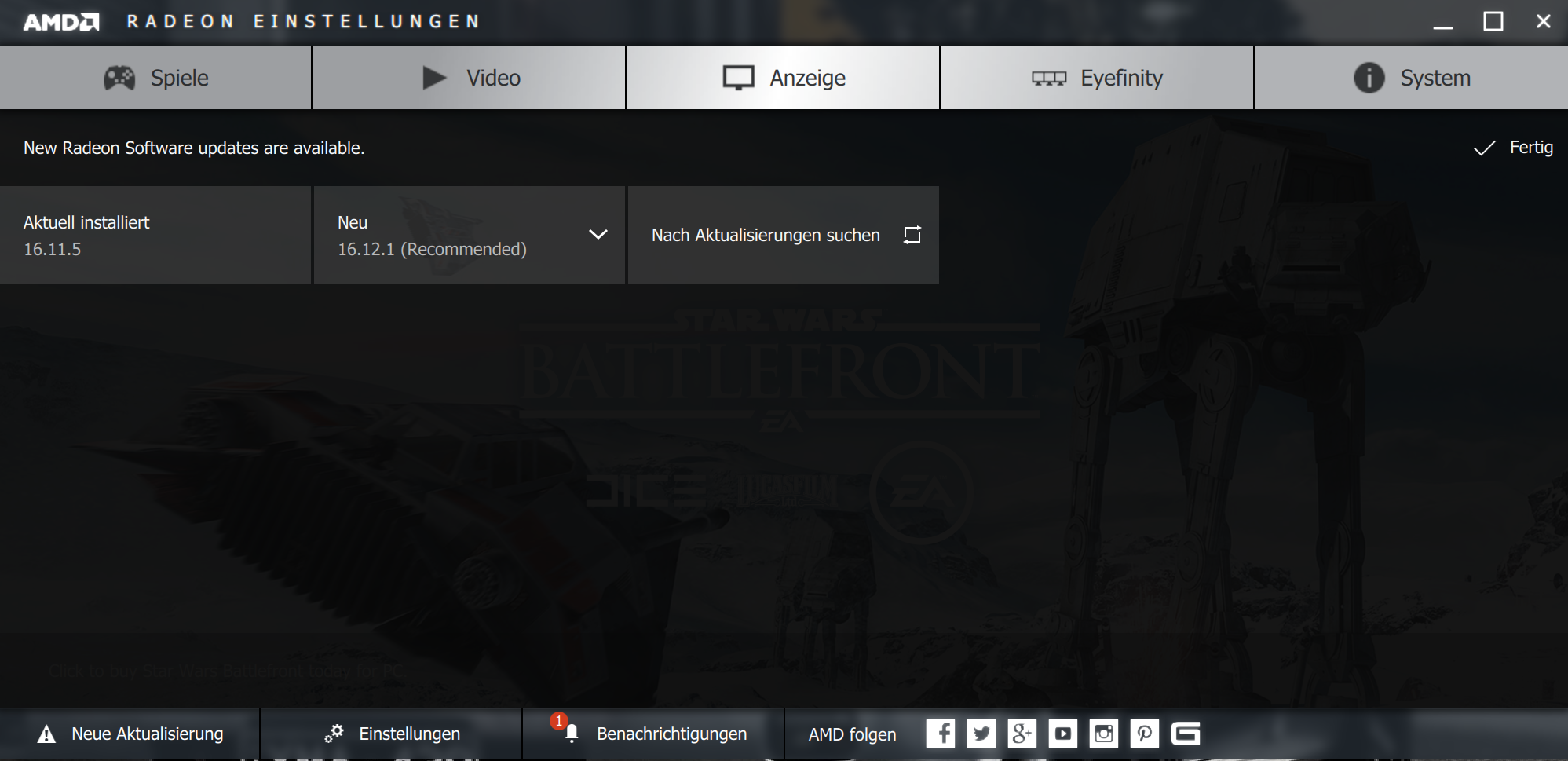This screenshot has height=761, width=1568.
Task: Click the warning triangle update icon
Action: tap(47, 734)
